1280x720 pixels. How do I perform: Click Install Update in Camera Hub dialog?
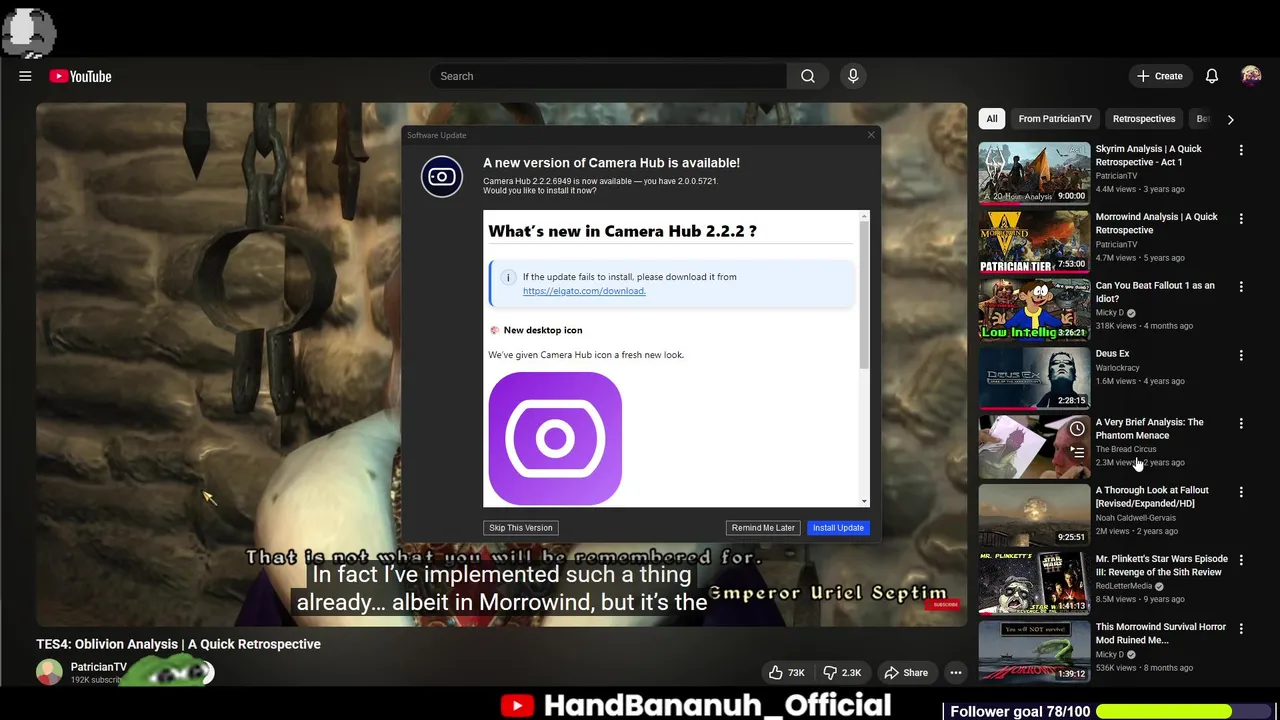(838, 528)
